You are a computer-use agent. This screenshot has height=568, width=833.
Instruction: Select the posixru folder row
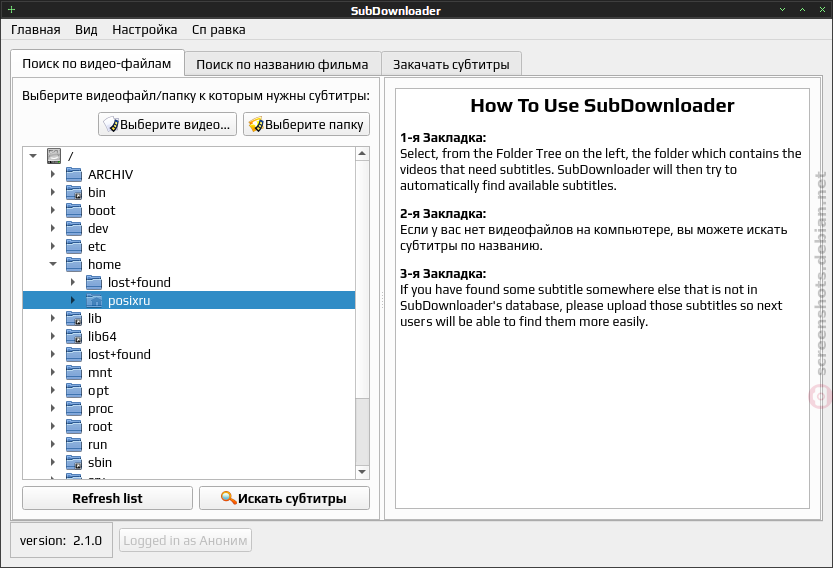(x=189, y=300)
